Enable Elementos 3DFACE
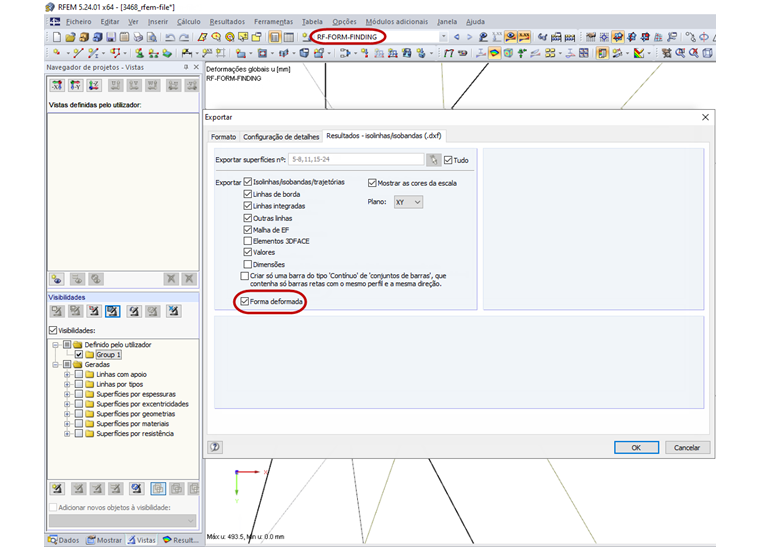 (x=248, y=241)
